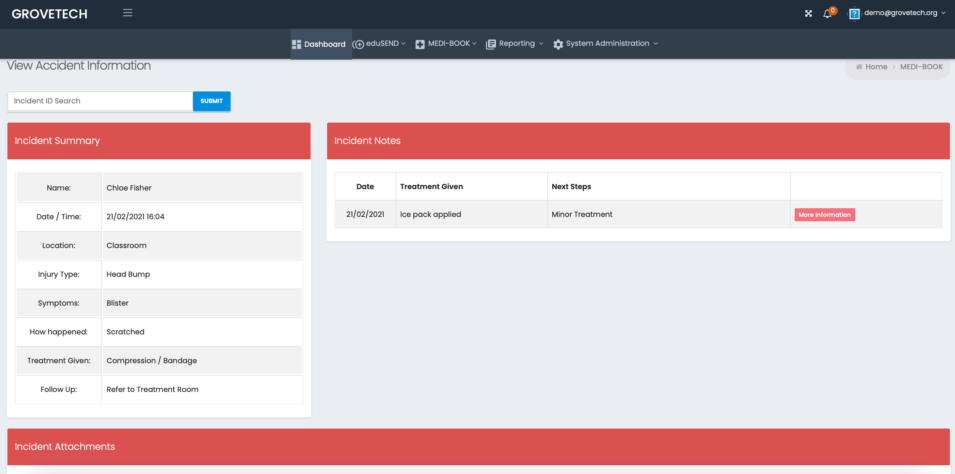
Task: Go to Home breadcrumb link
Action: pyautogui.click(x=875, y=67)
